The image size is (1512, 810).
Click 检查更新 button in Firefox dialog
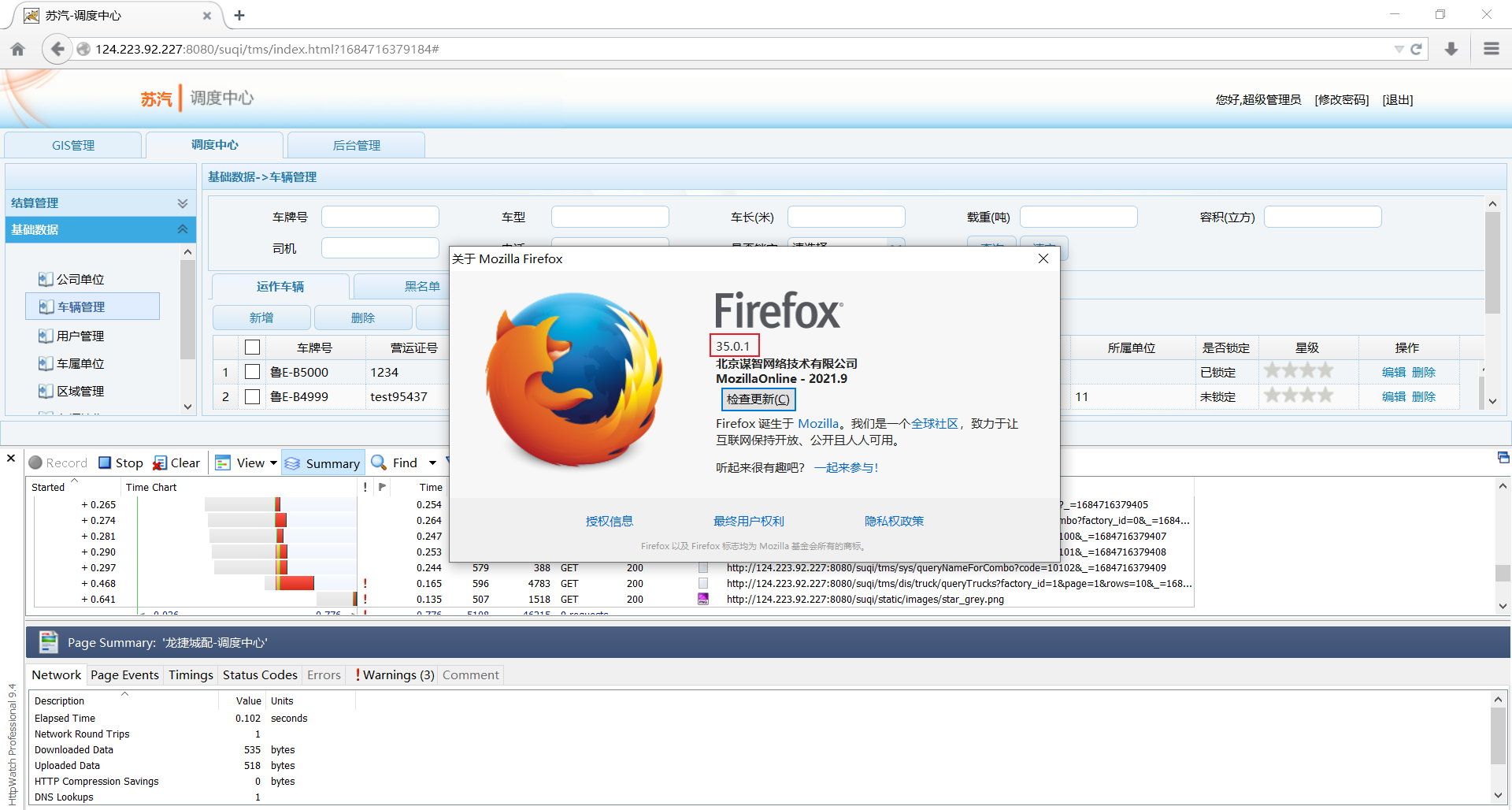click(x=758, y=399)
